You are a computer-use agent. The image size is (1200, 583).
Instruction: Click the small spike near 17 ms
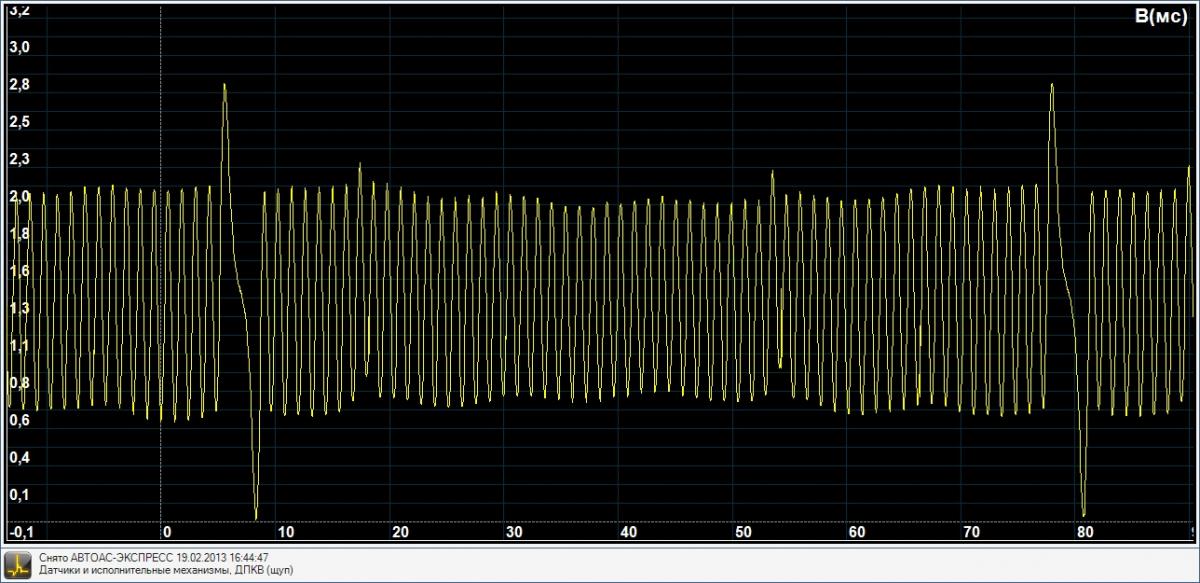tap(359, 166)
